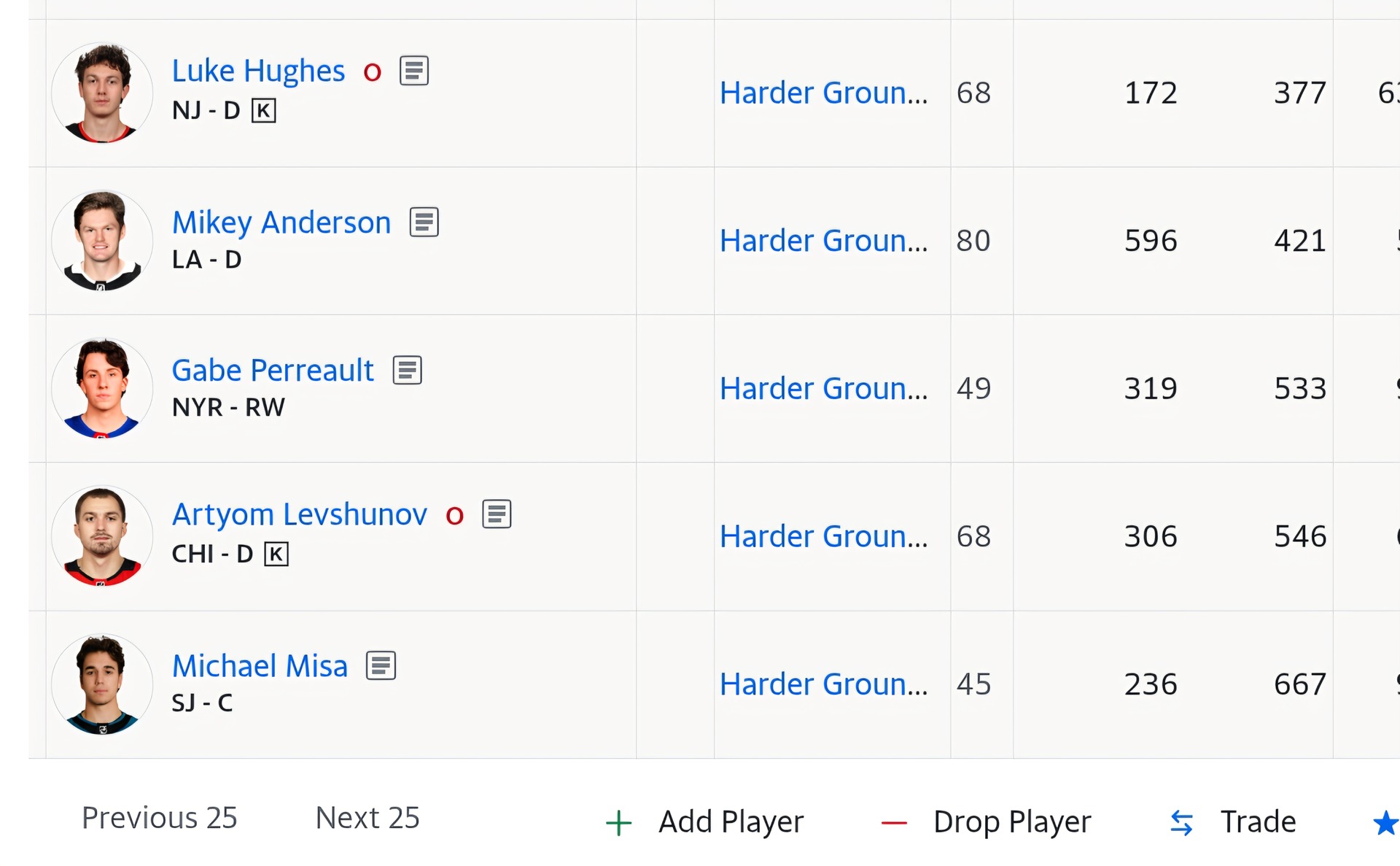Open Artyom Levshunov player notes icon
Screen dimensions: 1400x866
497,514
